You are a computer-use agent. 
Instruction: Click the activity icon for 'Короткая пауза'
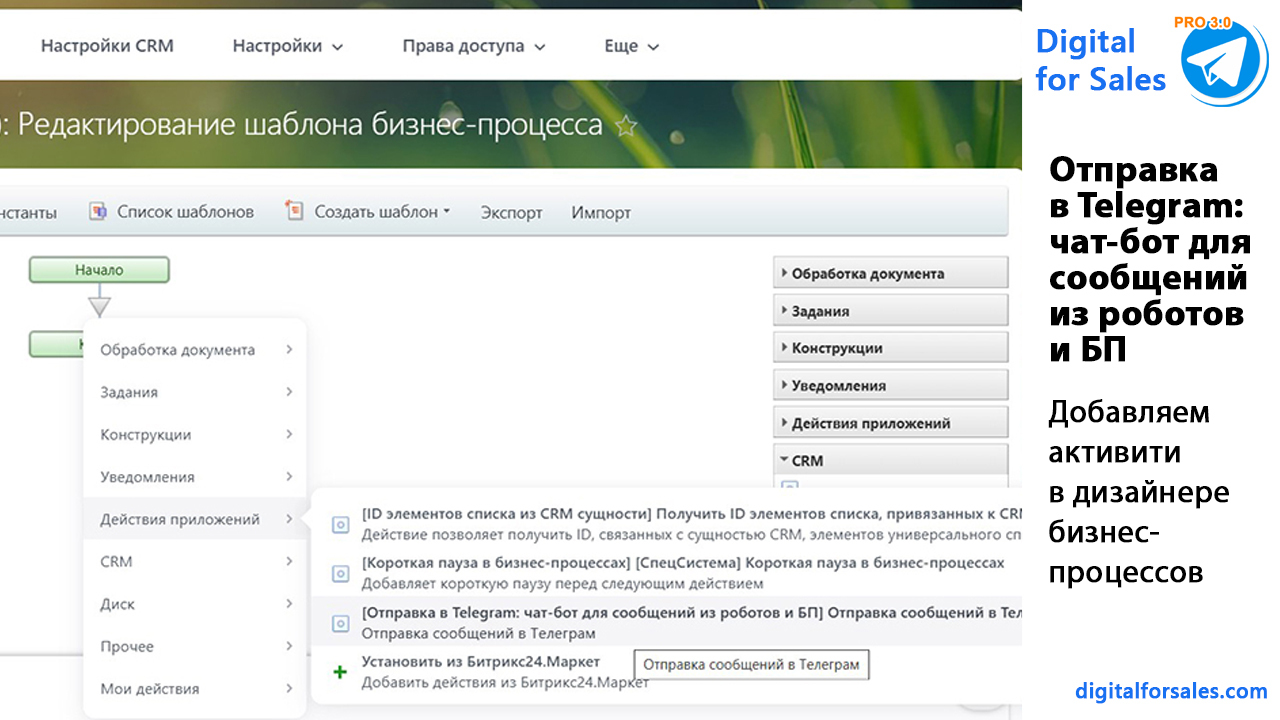click(340, 573)
